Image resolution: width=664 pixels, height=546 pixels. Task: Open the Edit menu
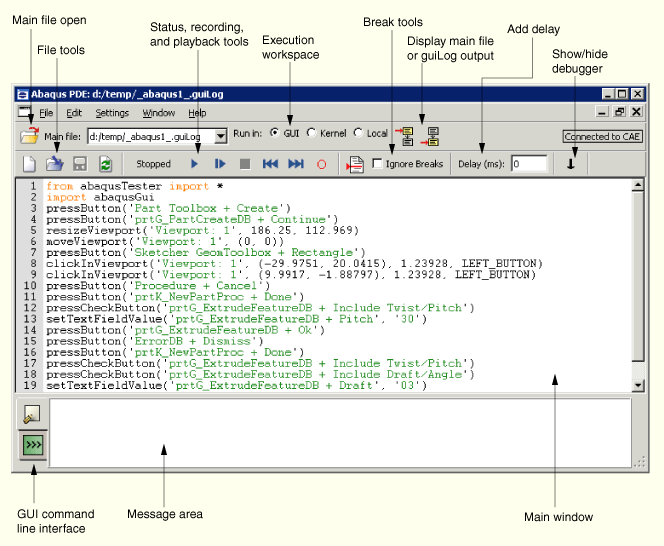coord(74,113)
